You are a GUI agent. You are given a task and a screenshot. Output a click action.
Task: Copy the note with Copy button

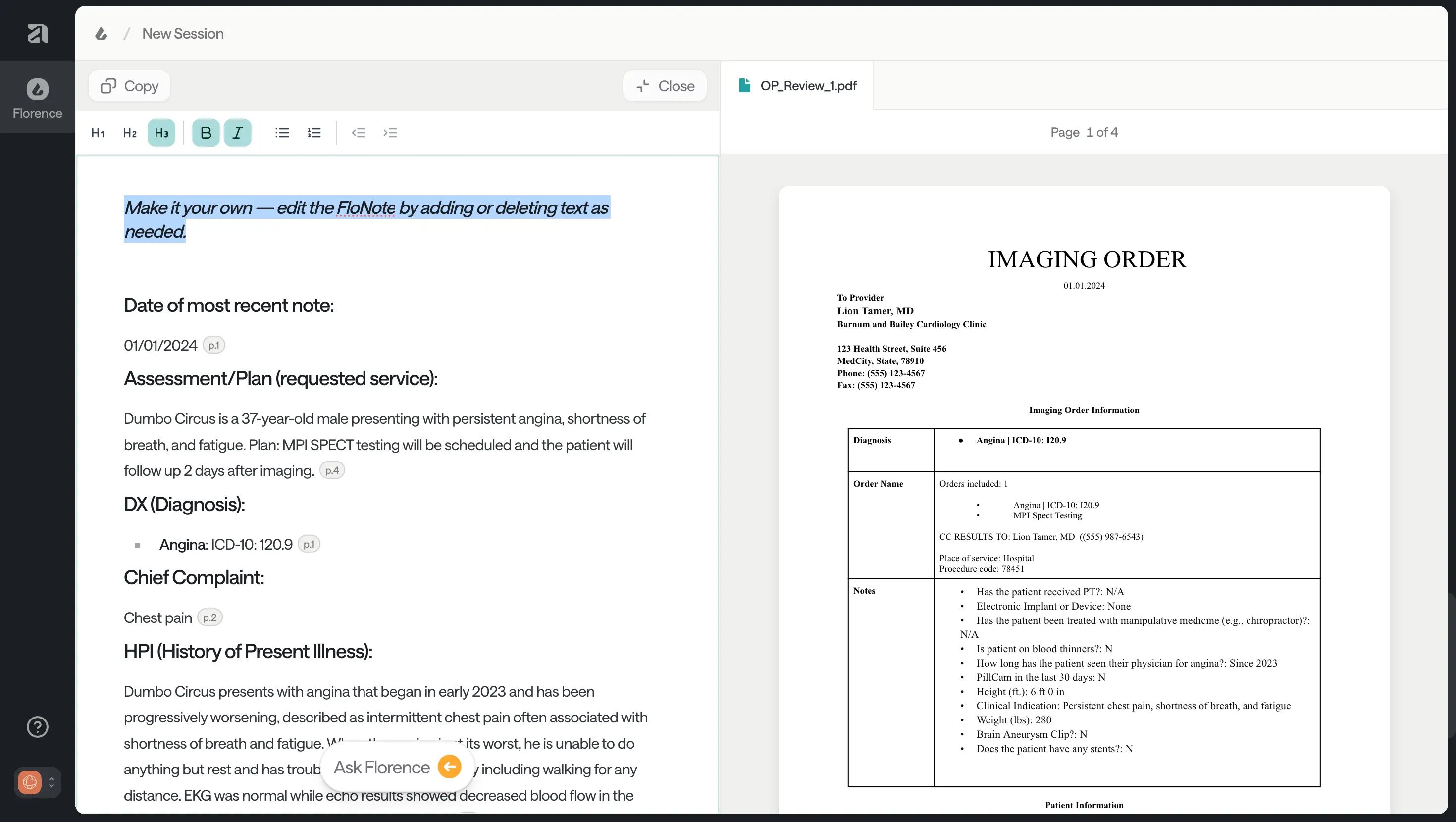[x=129, y=86]
